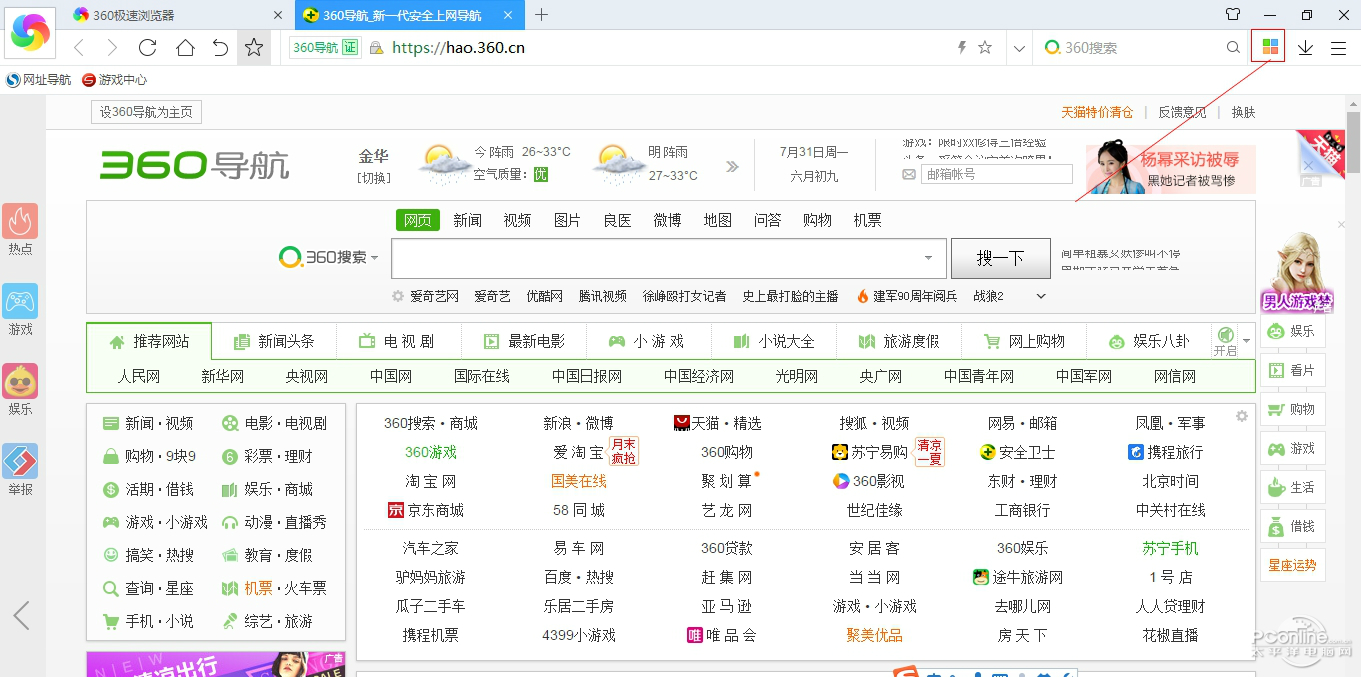
Task: Open 网上购物 category tab
Action: click(x=1024, y=341)
